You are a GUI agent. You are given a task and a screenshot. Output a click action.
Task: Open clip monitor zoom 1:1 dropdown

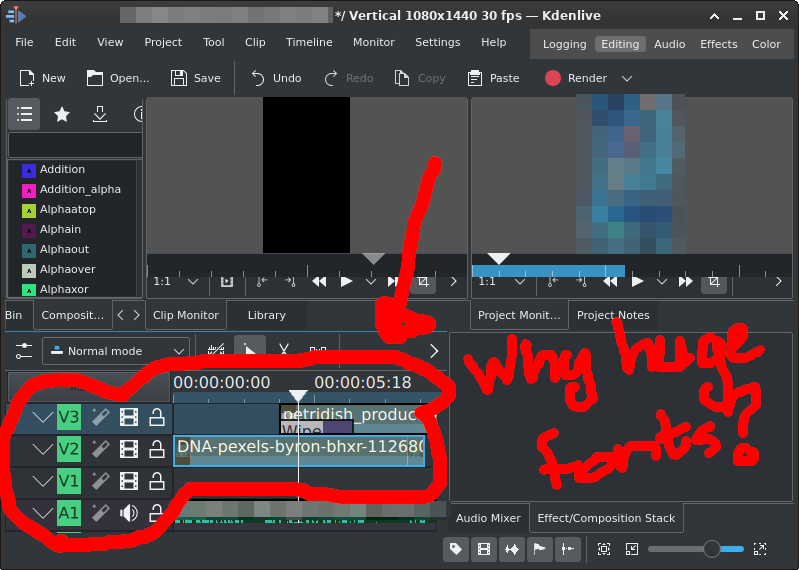[x=176, y=282]
